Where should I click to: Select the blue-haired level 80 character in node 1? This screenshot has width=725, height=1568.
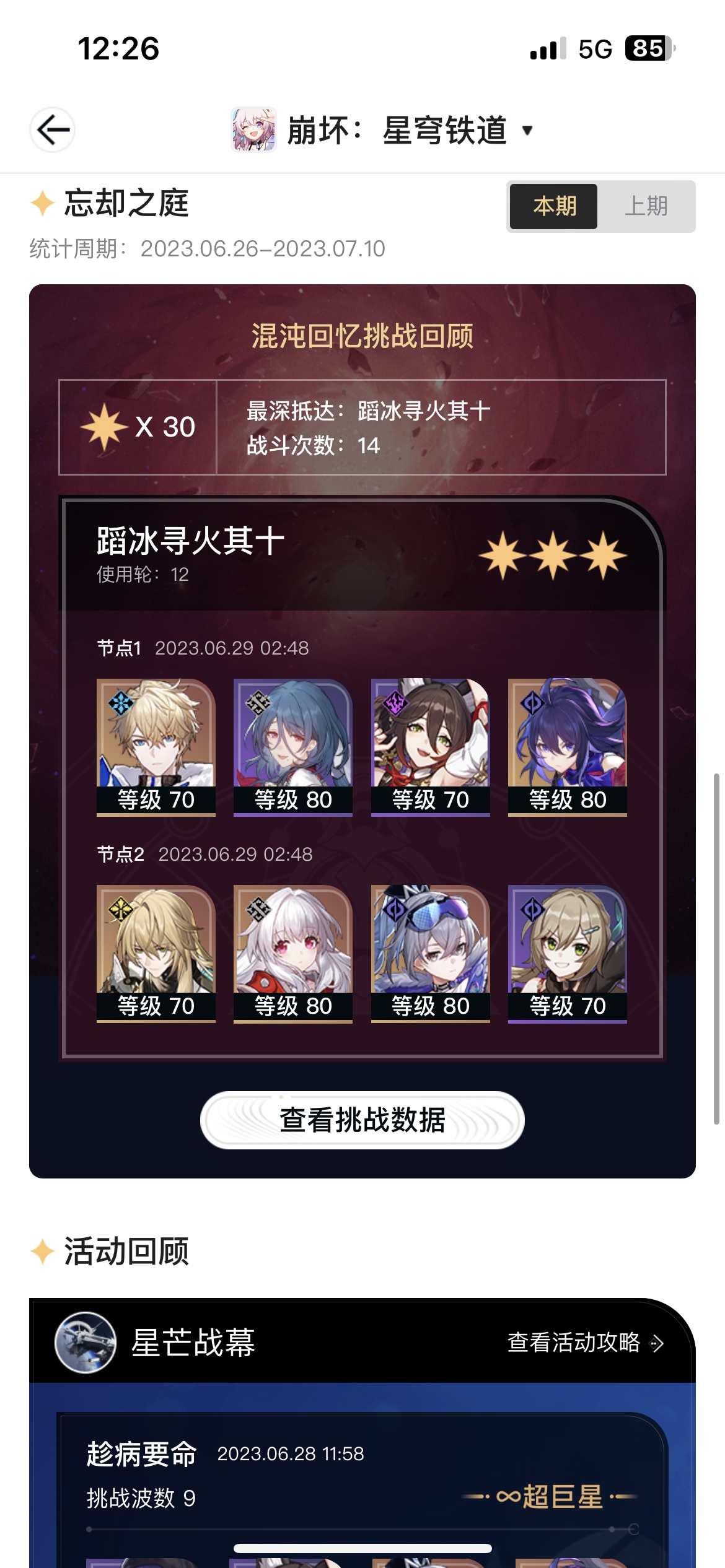pyautogui.click(x=293, y=747)
